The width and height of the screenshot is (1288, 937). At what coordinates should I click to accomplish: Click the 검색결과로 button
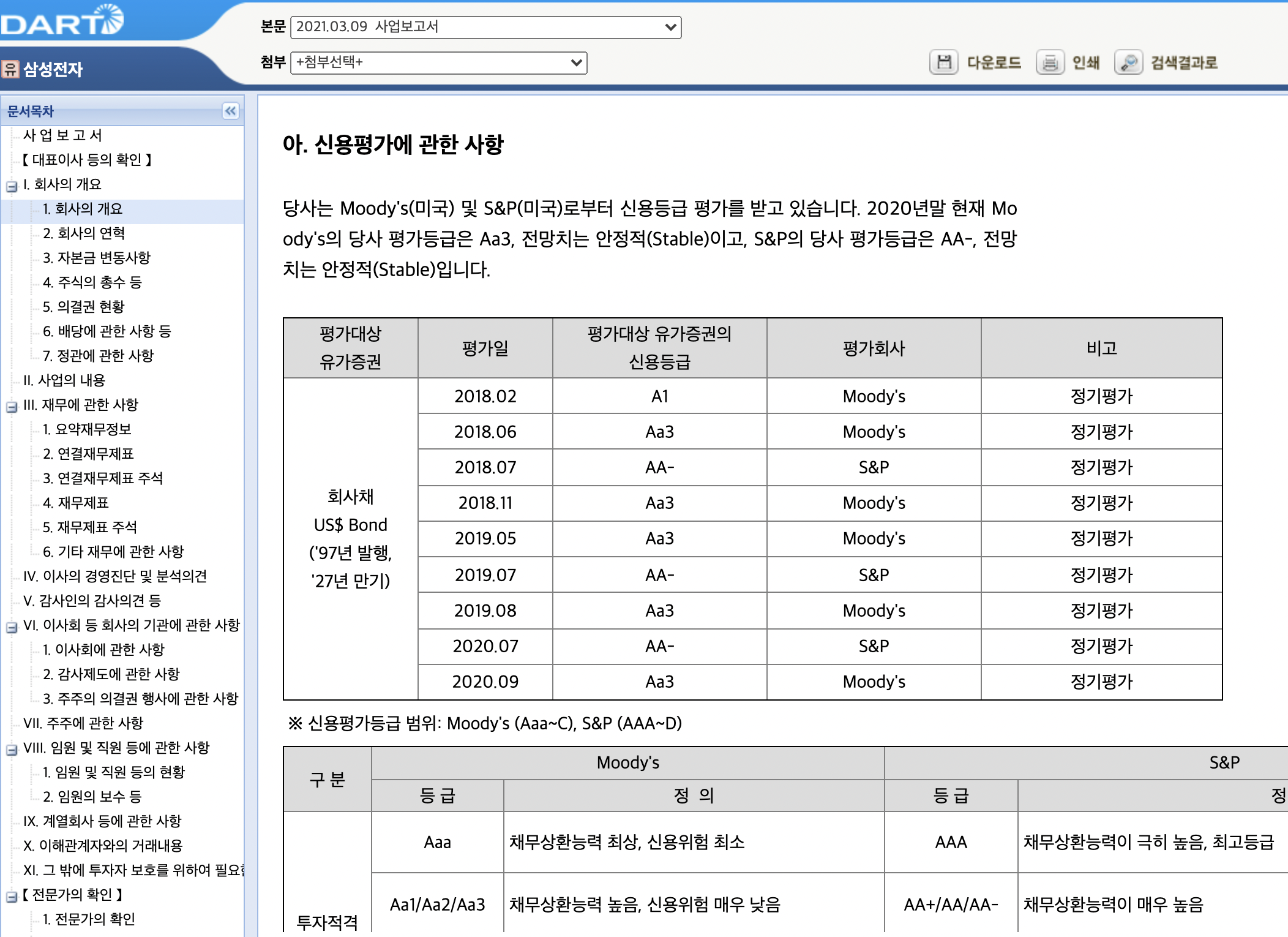[x=1184, y=62]
